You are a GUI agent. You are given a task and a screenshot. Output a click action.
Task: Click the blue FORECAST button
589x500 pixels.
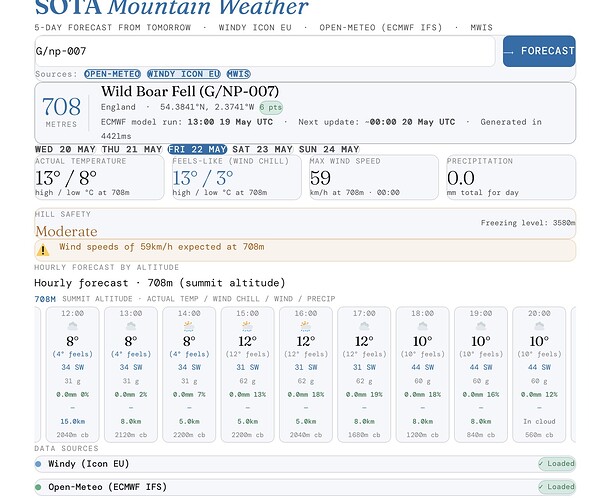pos(539,51)
